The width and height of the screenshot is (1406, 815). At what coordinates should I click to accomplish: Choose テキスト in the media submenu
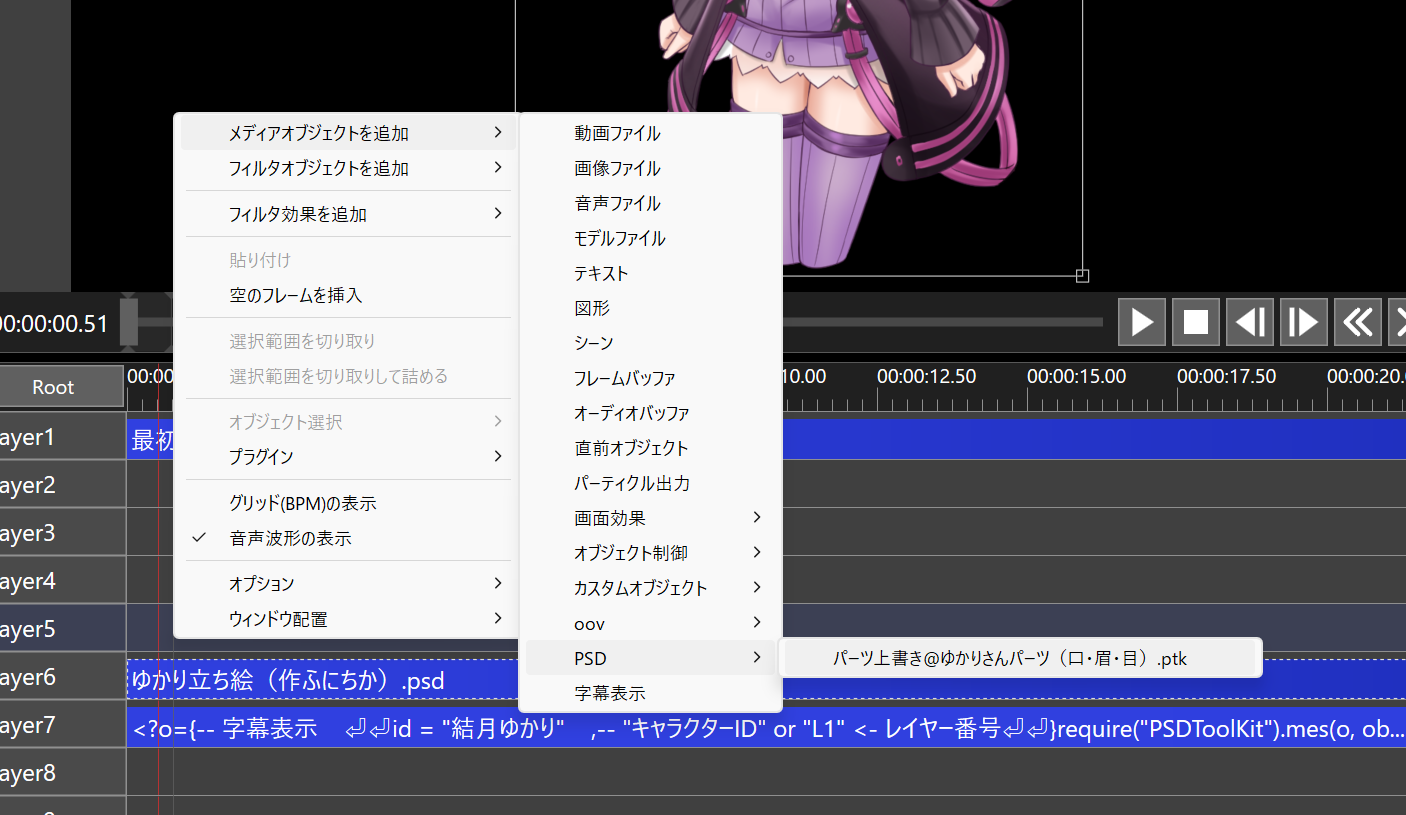[601, 273]
